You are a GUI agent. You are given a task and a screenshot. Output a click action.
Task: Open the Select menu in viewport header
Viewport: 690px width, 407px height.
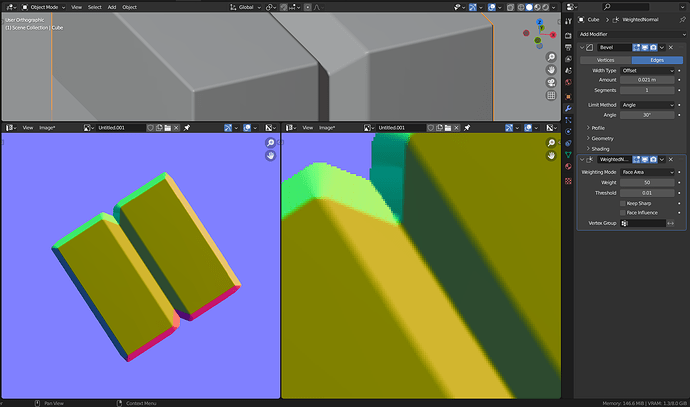coord(95,7)
